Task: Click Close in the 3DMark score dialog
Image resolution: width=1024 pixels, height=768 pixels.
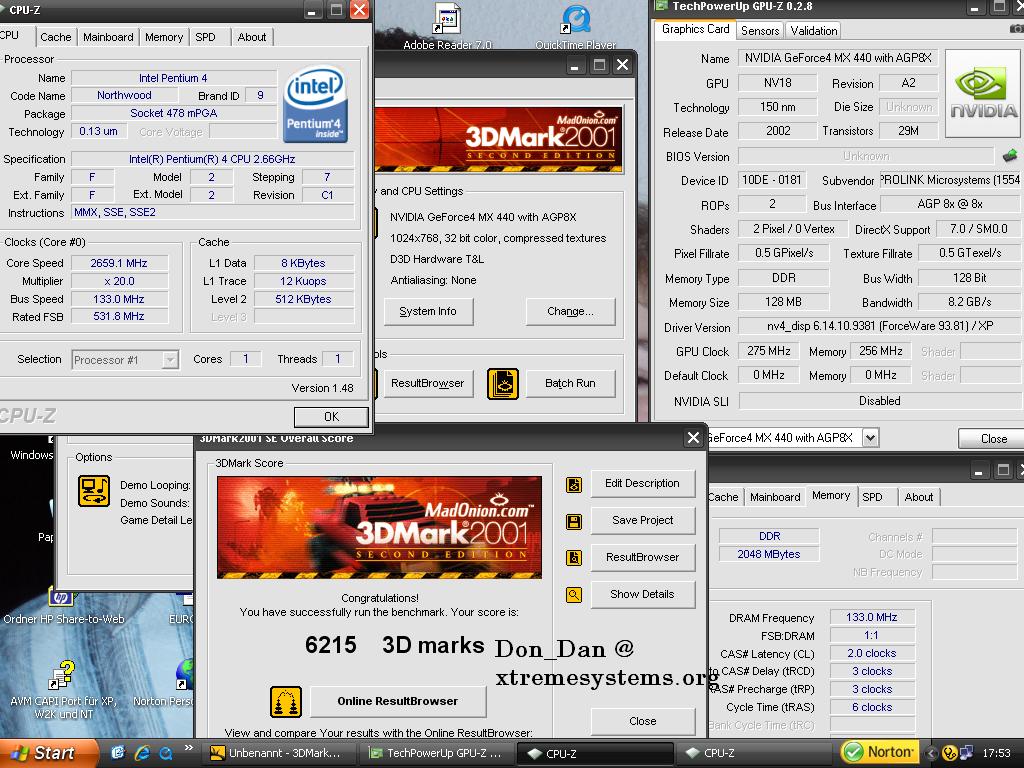Action: point(643,721)
